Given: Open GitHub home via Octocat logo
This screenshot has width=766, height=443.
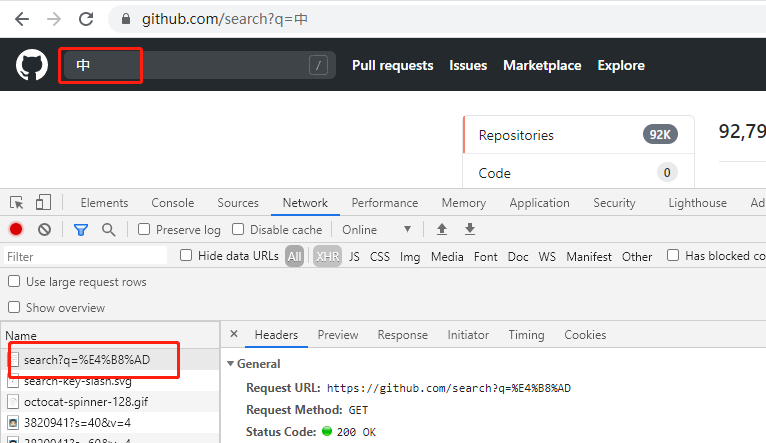Looking at the screenshot, I should 32,65.
